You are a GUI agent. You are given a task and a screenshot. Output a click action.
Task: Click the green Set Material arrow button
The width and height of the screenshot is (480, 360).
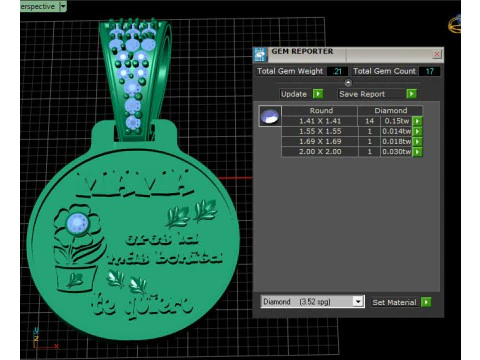(426, 302)
